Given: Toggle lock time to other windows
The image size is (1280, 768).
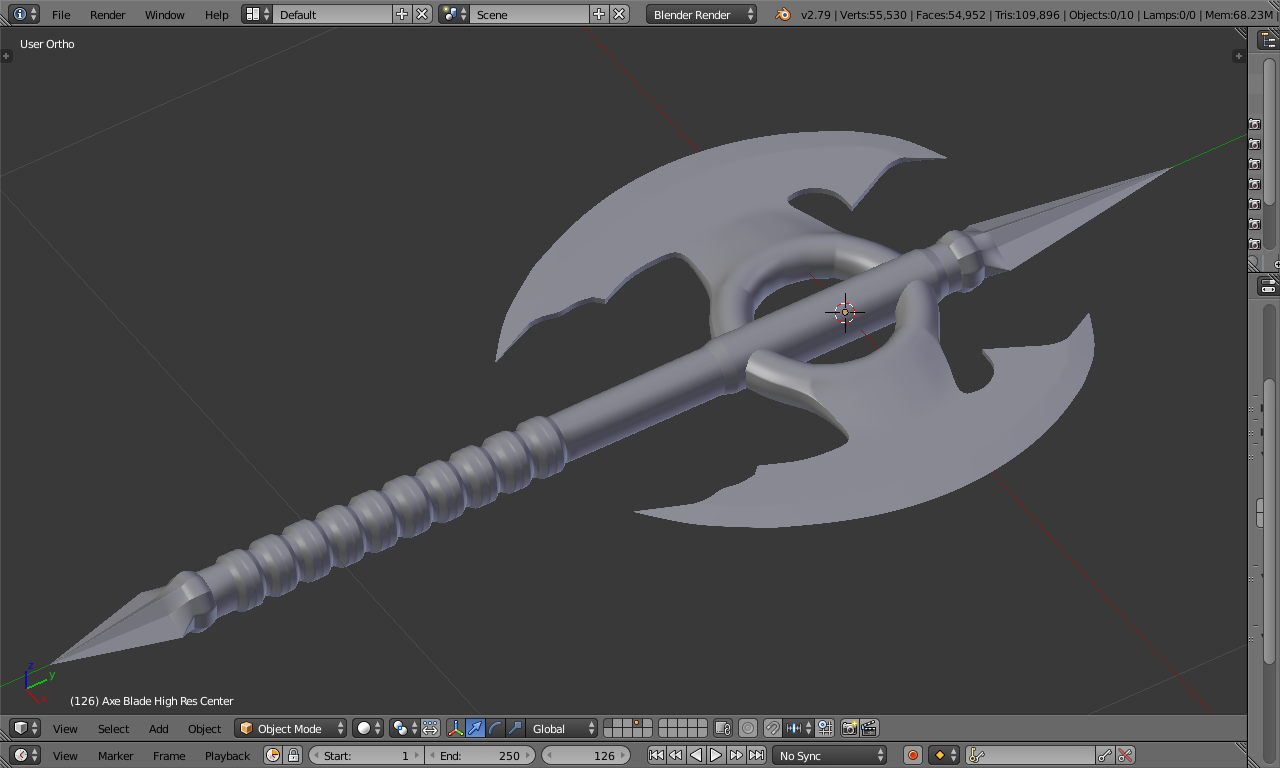Looking at the screenshot, I should tap(293, 755).
